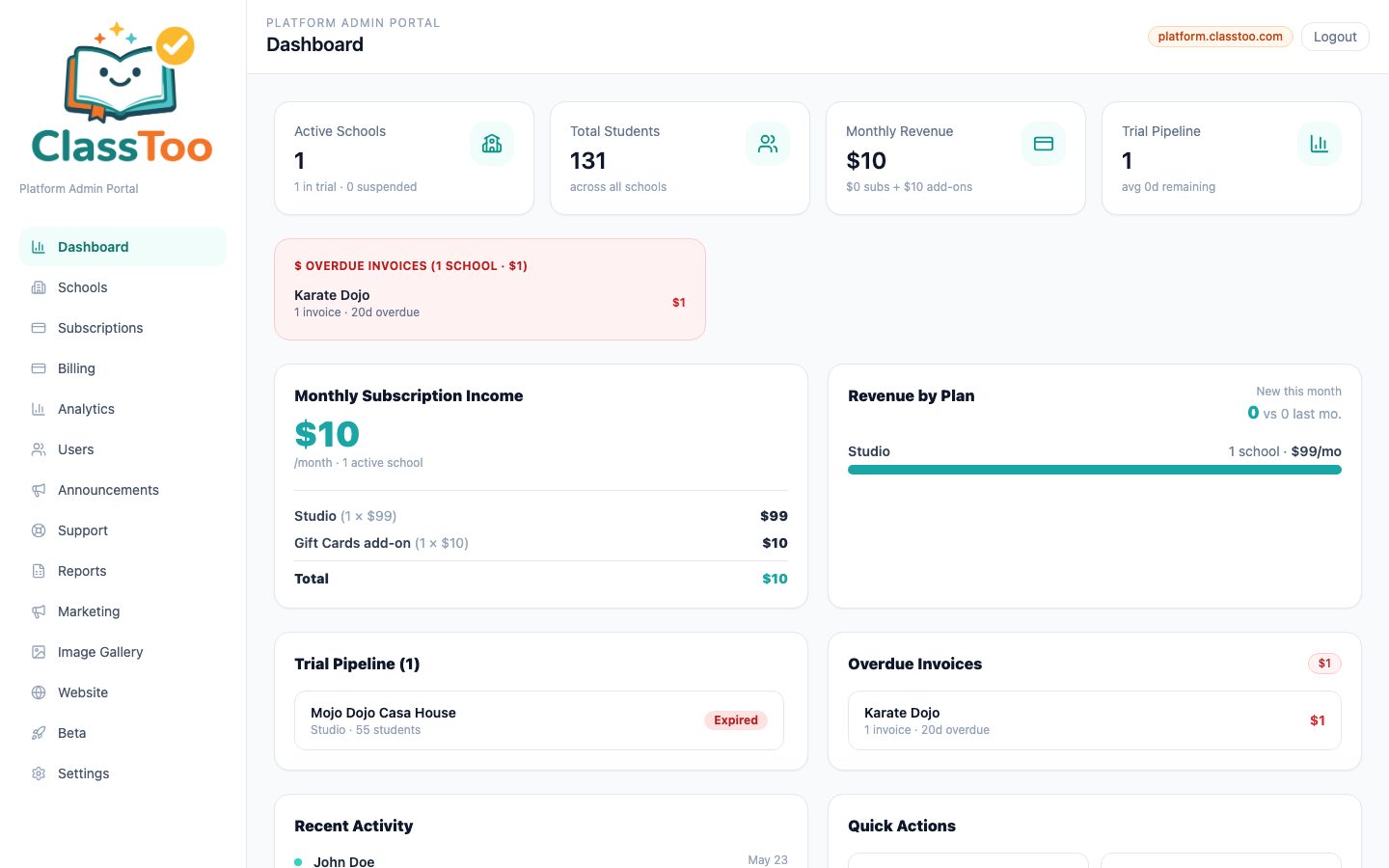Click the "$0 subs + $10 add-ons" text
The image size is (1389, 868).
point(909,187)
